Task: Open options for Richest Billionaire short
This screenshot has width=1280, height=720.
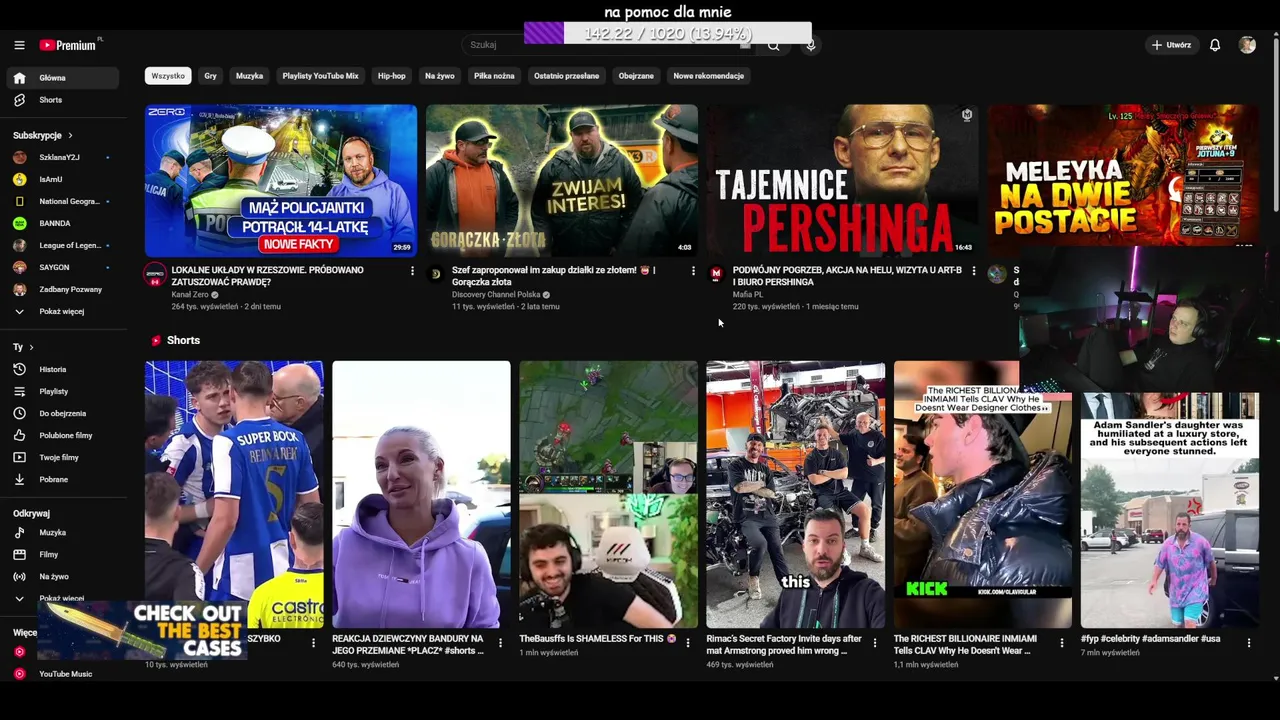Action: [1062, 643]
